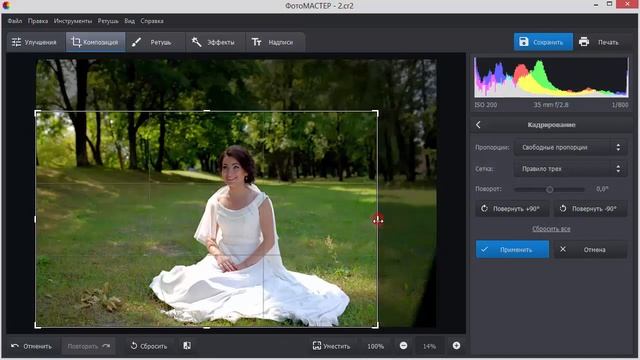Cancel cropping with Отмена

point(590,249)
